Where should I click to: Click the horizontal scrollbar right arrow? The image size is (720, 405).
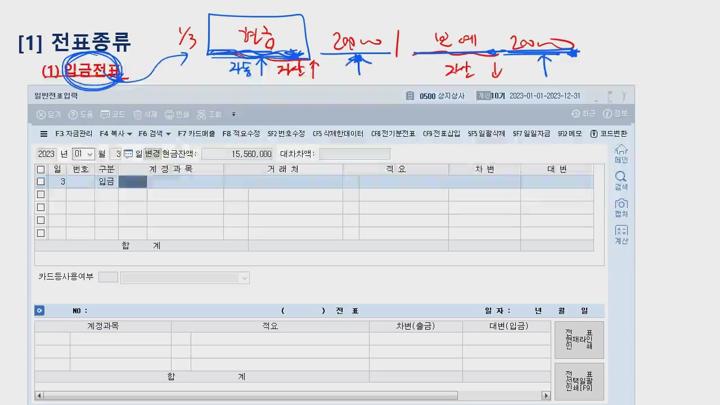point(546,395)
